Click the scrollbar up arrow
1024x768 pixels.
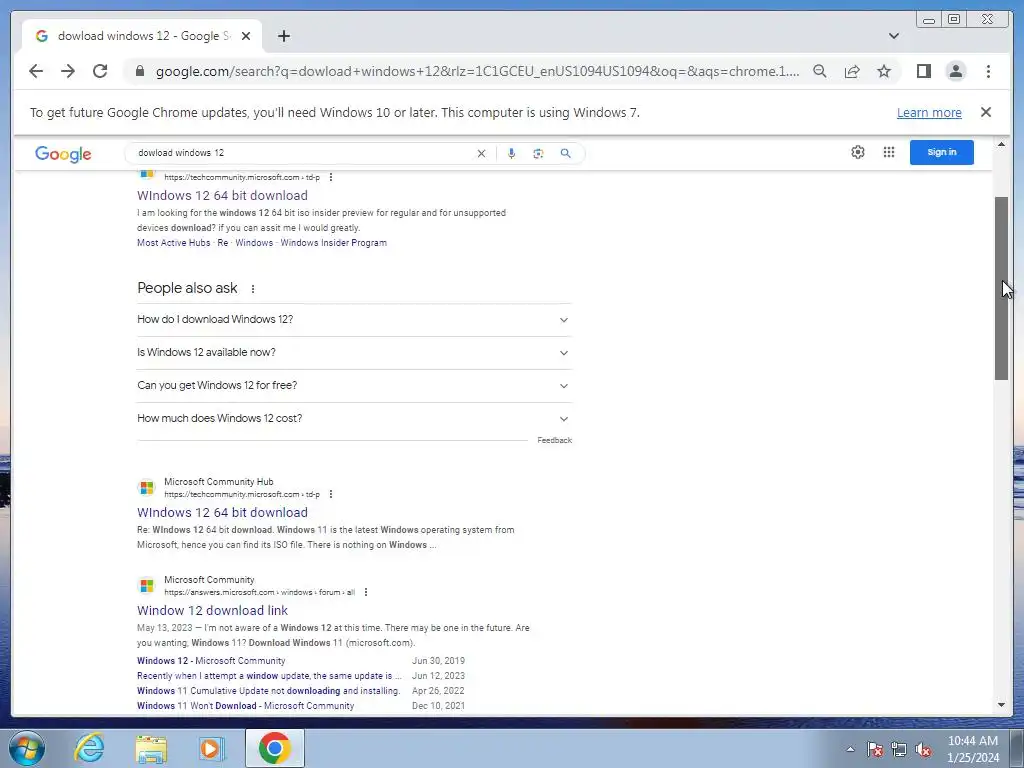coord(1001,144)
